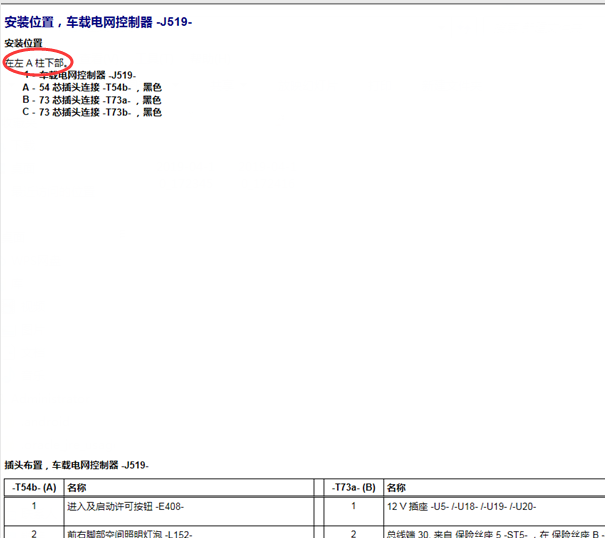Click line C - 73 芯插头连接 -T73b-

pyautogui.click(x=92, y=112)
